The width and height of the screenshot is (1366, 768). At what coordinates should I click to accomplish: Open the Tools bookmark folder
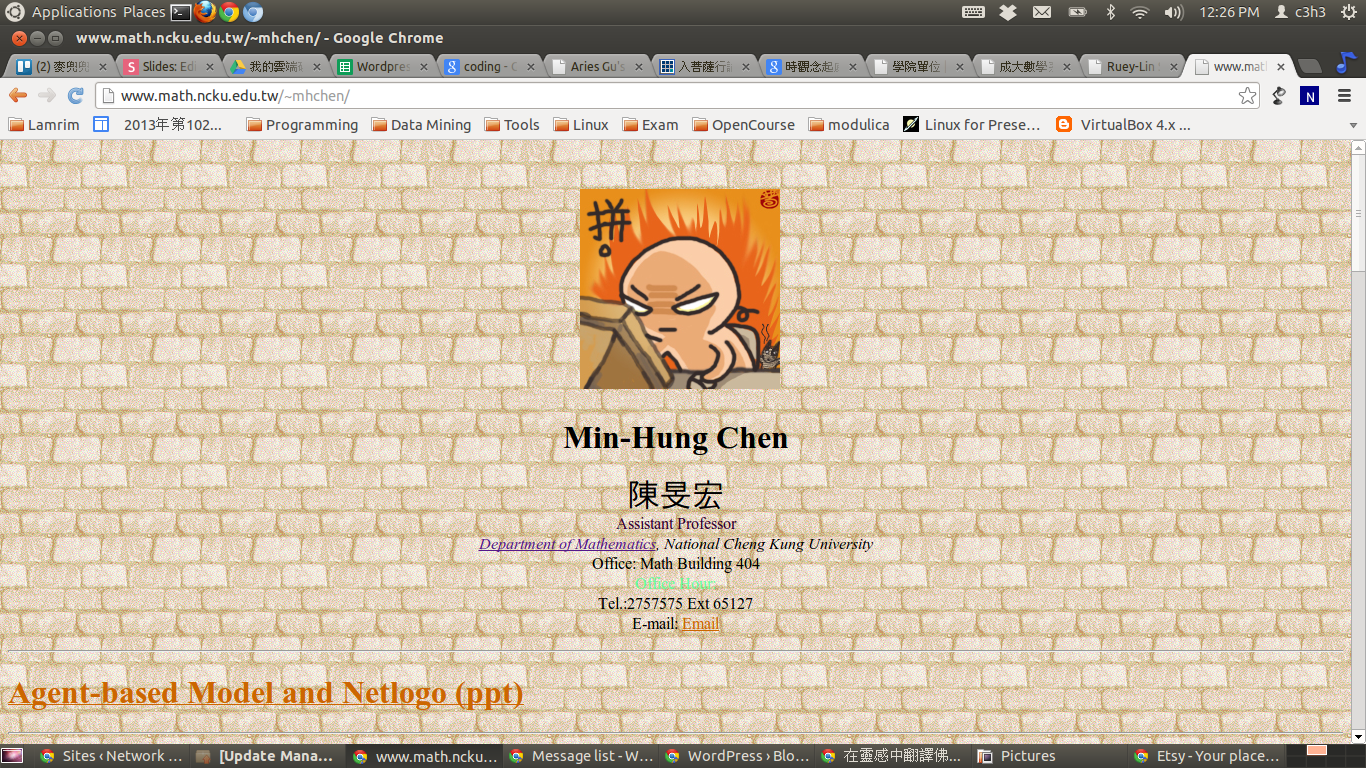(x=512, y=125)
